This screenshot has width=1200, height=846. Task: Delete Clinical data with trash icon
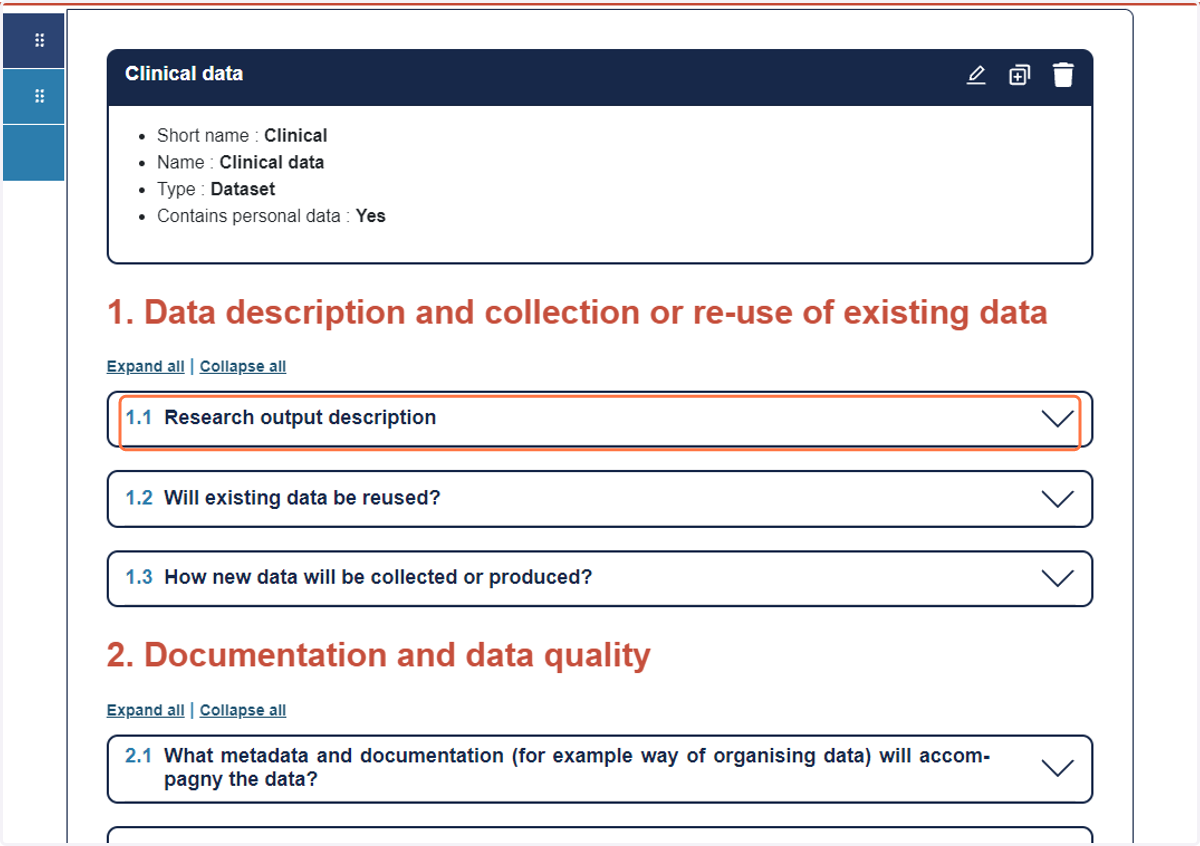[x=1063, y=75]
